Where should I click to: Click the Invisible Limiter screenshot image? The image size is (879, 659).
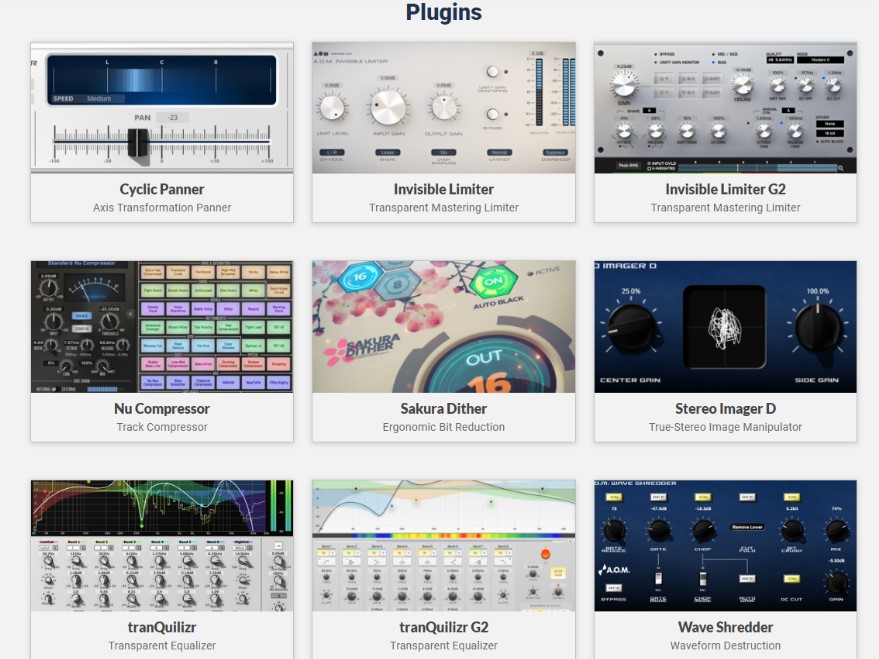click(443, 107)
